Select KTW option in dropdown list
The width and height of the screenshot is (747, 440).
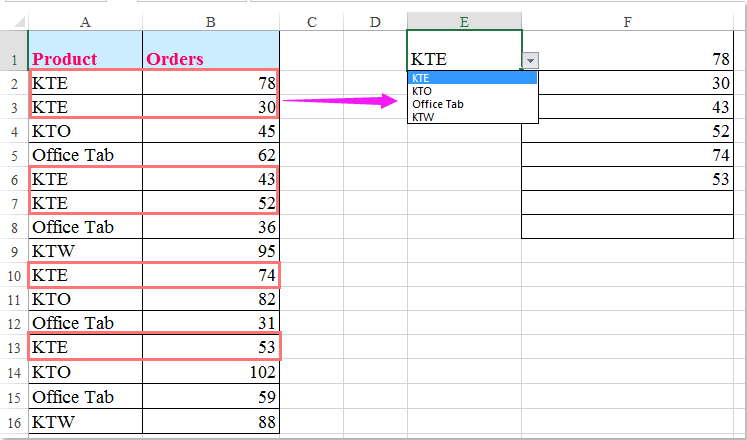tap(472, 116)
